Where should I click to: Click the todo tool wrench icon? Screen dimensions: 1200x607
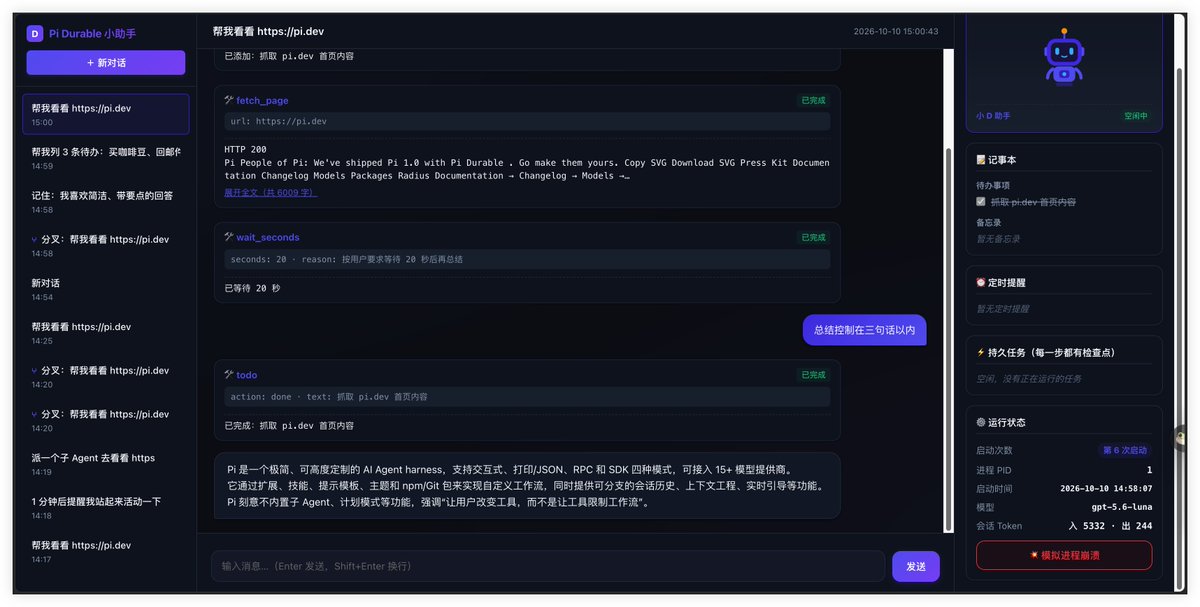click(229, 375)
